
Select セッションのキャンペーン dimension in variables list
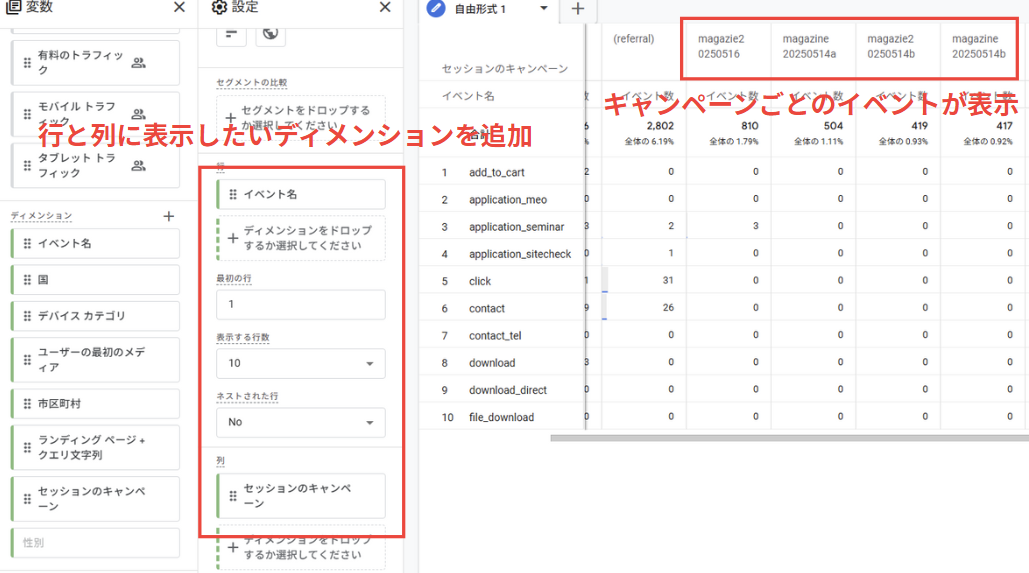(96, 499)
